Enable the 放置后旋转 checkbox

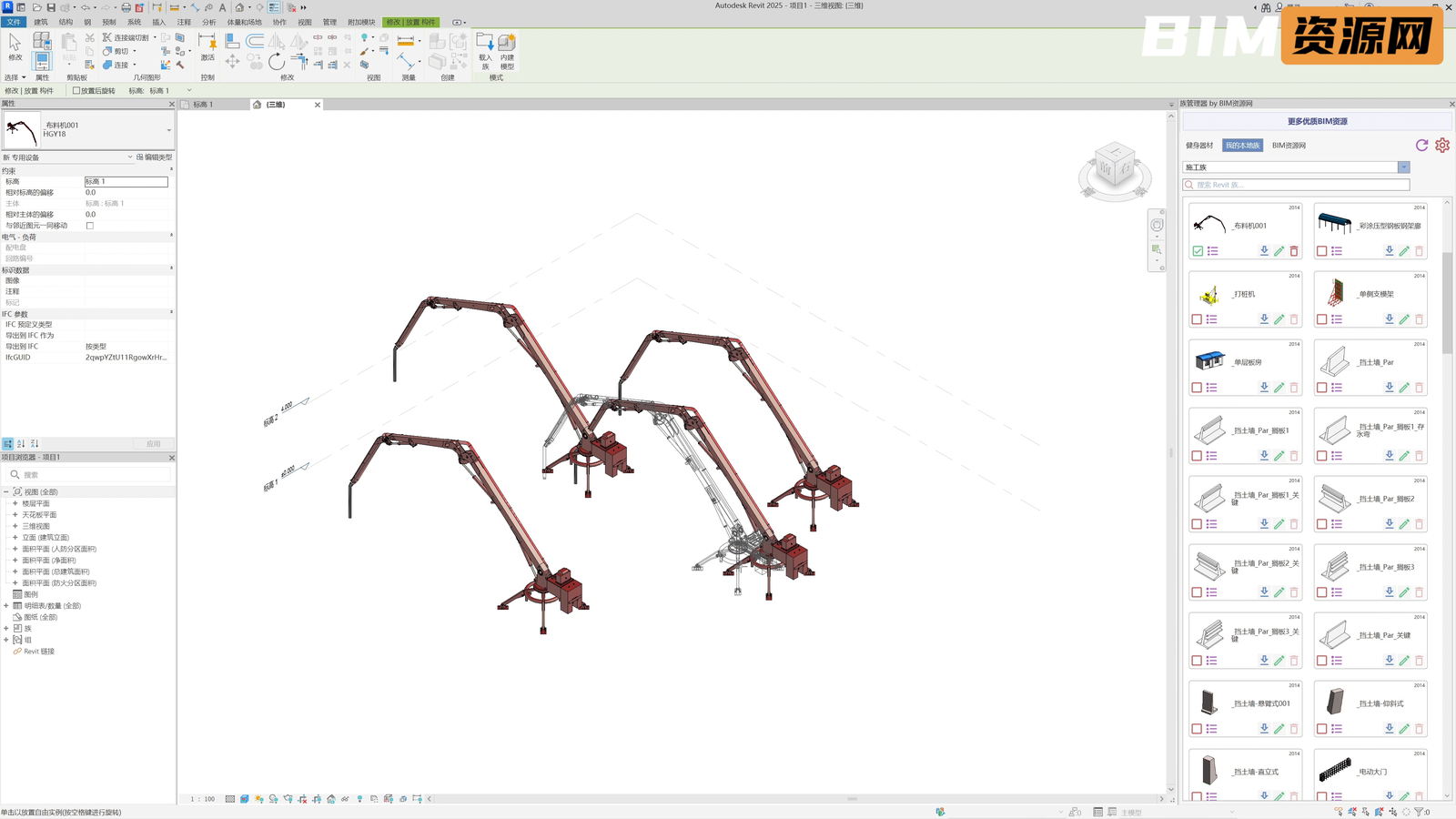(76, 91)
